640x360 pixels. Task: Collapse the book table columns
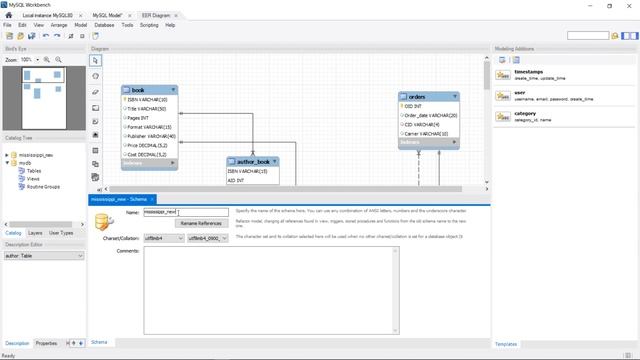(x=173, y=90)
